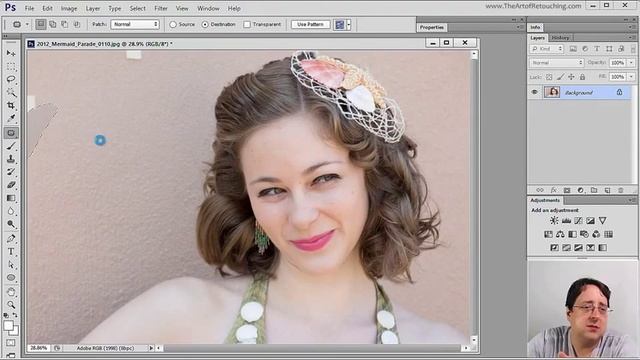Click the Background layer thumbnail
640x360 pixels.
[551, 92]
